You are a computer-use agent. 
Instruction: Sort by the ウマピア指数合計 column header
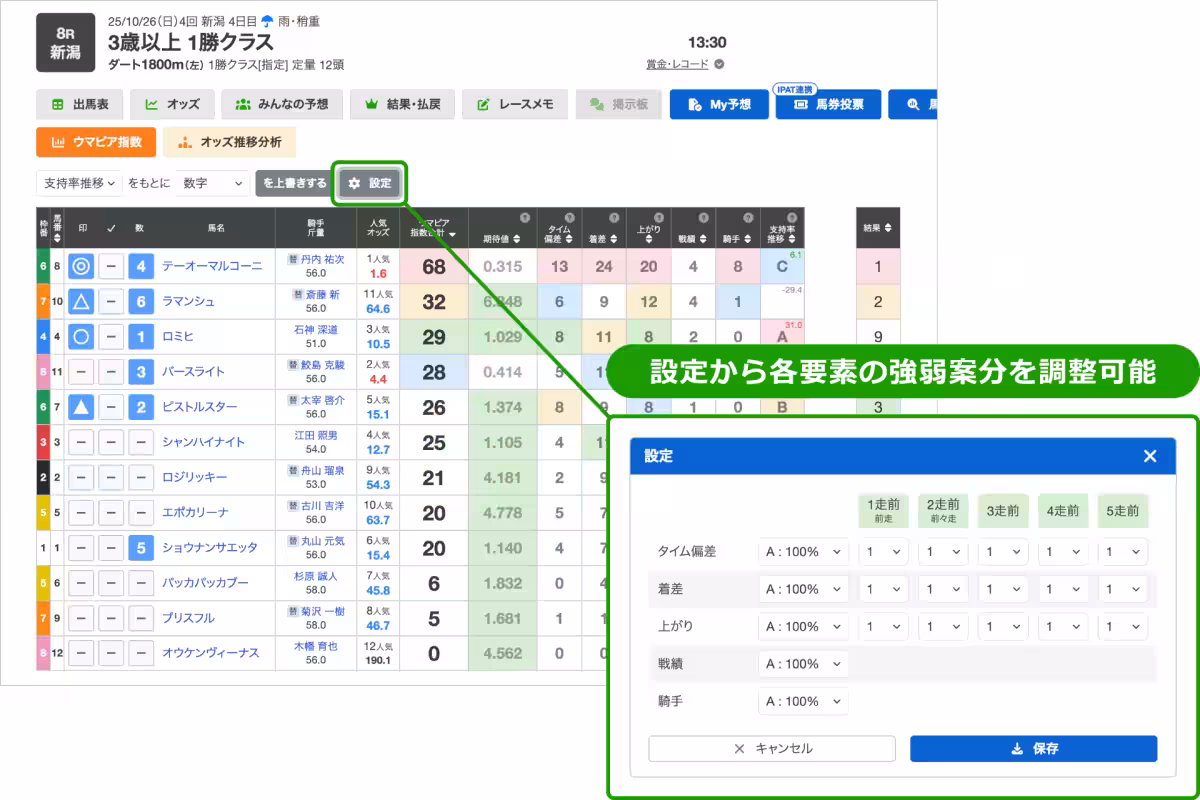pos(432,228)
